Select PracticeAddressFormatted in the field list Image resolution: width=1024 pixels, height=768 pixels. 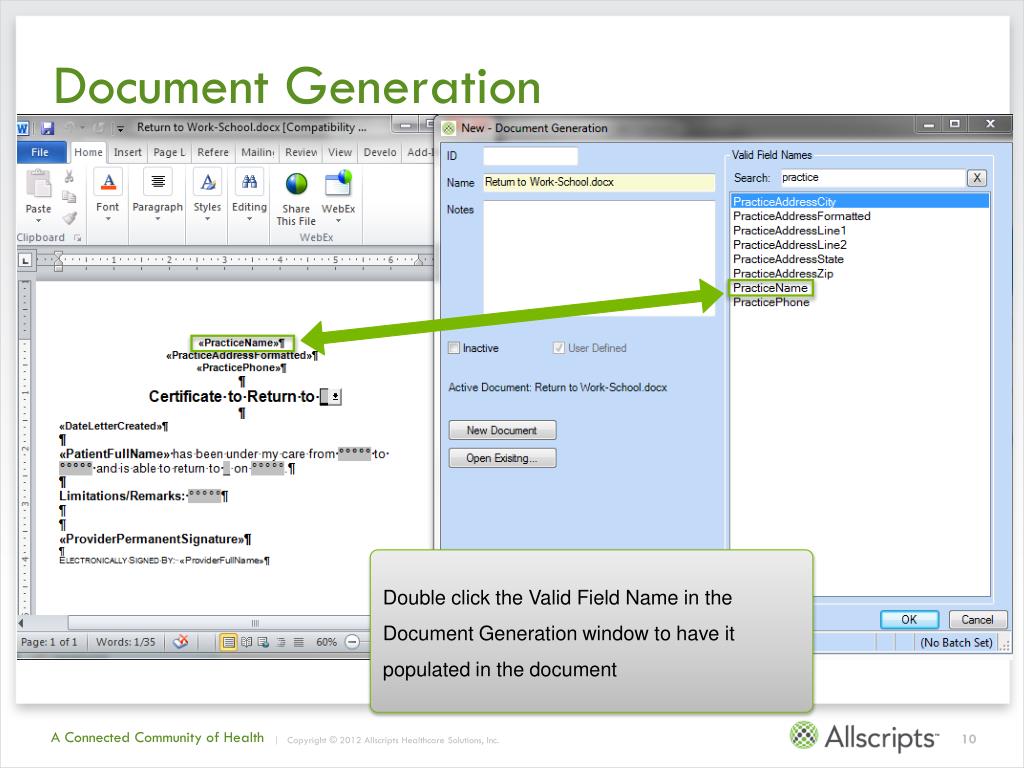tap(860, 216)
